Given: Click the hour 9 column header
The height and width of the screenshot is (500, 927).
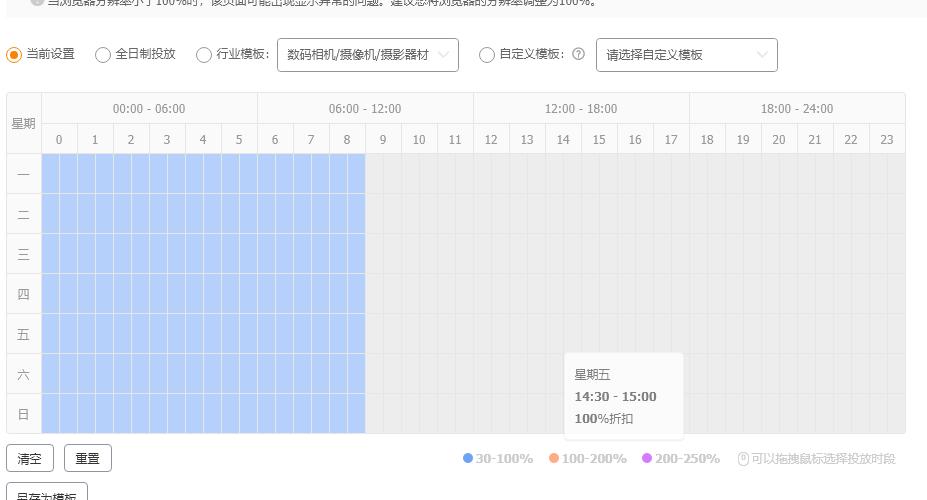Looking at the screenshot, I should tap(383, 139).
